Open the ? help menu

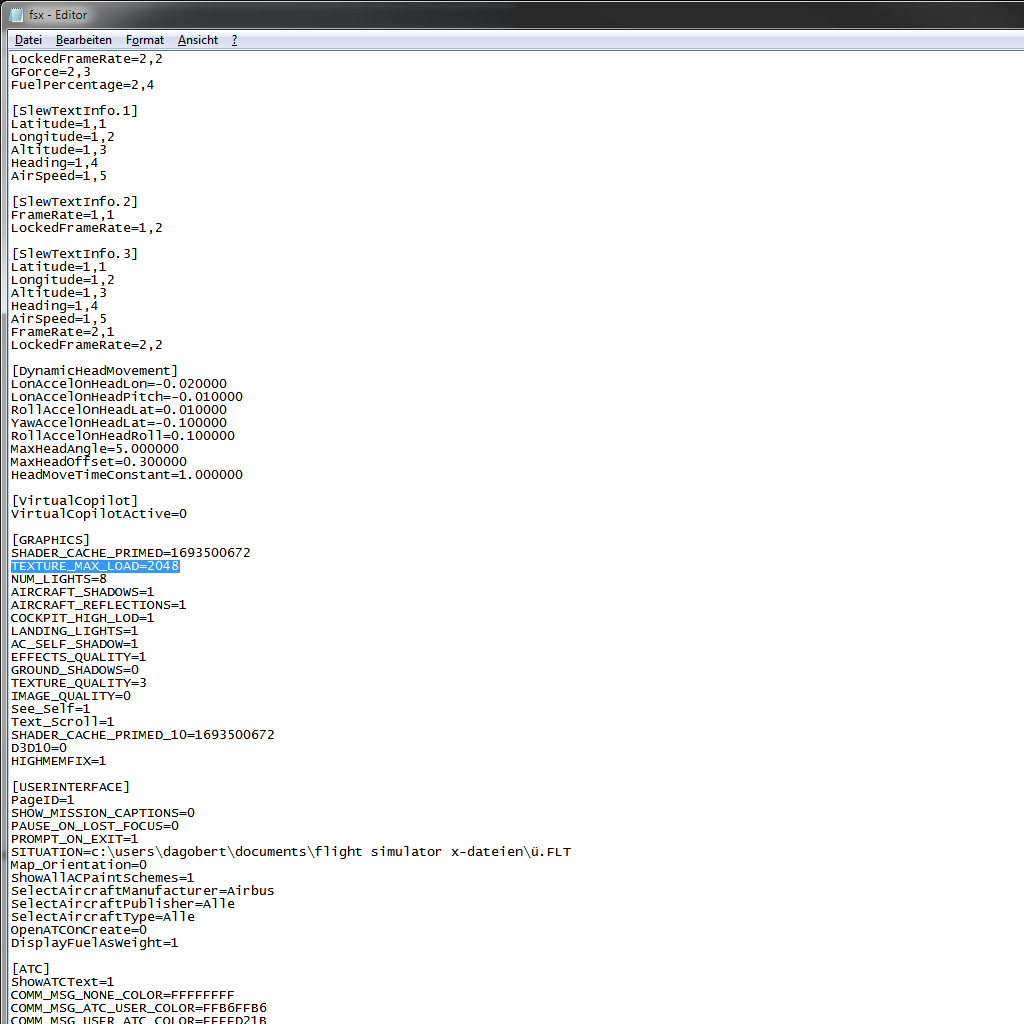pyautogui.click(x=235, y=40)
